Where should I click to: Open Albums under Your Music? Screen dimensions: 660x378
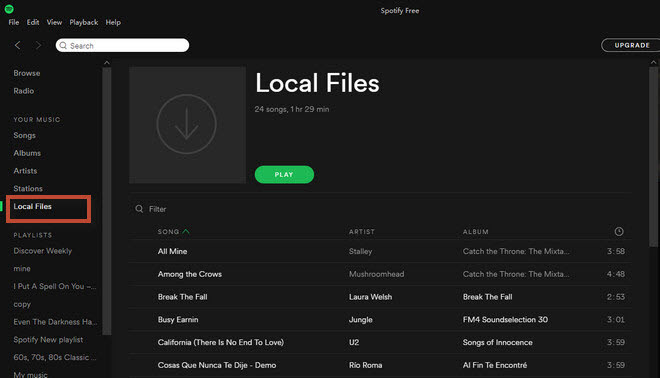27,153
